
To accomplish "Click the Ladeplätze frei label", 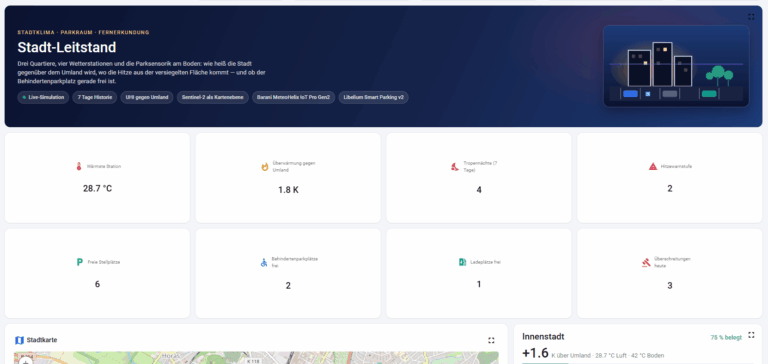I will click(x=485, y=262).
